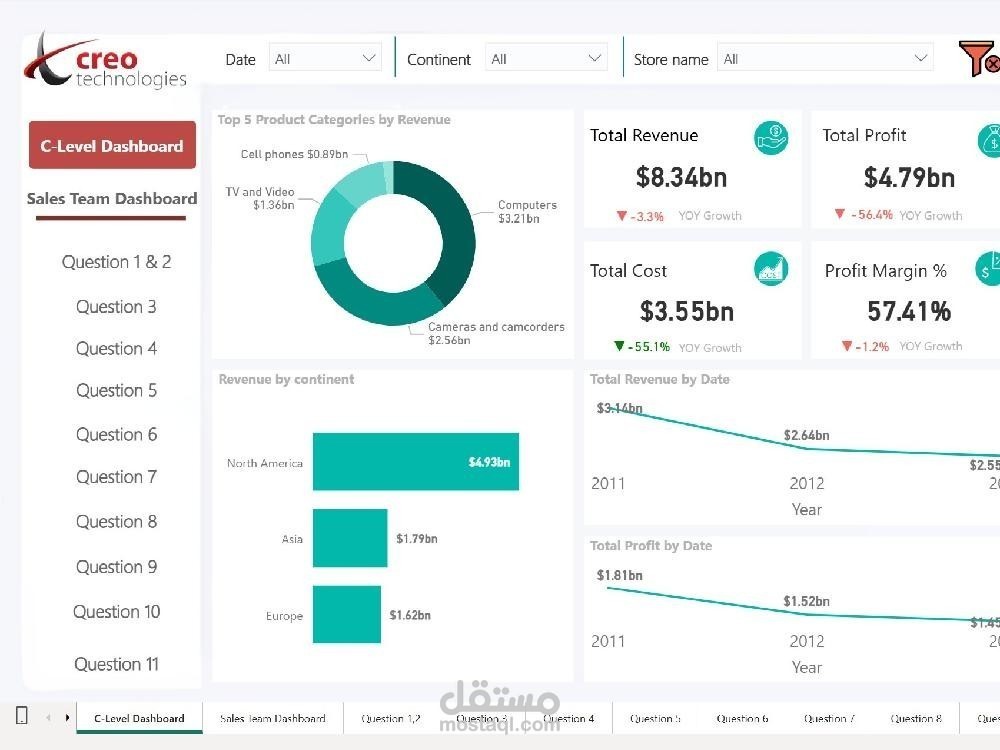The image size is (1000, 750).
Task: Click the Profit Margin % card icon
Action: click(990, 268)
